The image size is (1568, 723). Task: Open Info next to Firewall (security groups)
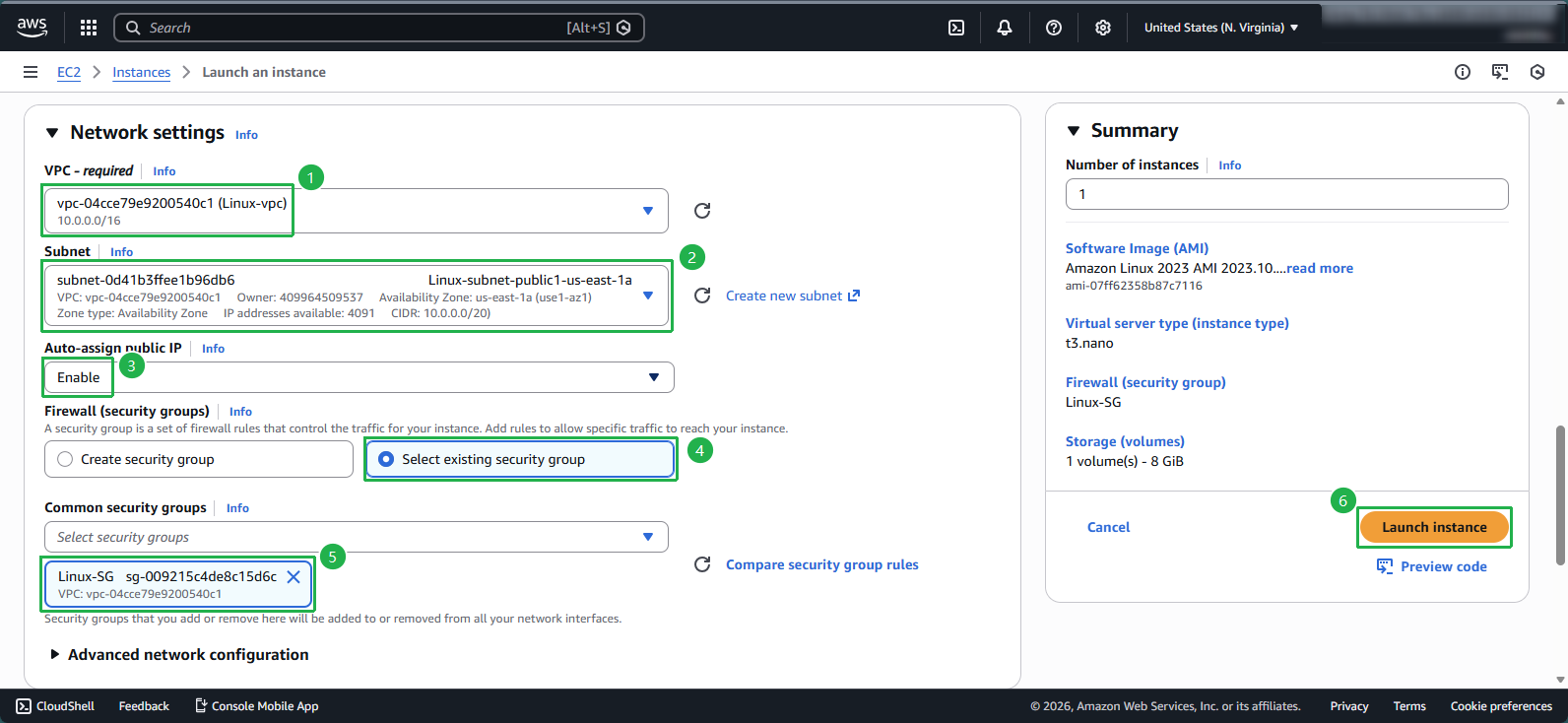[240, 412]
